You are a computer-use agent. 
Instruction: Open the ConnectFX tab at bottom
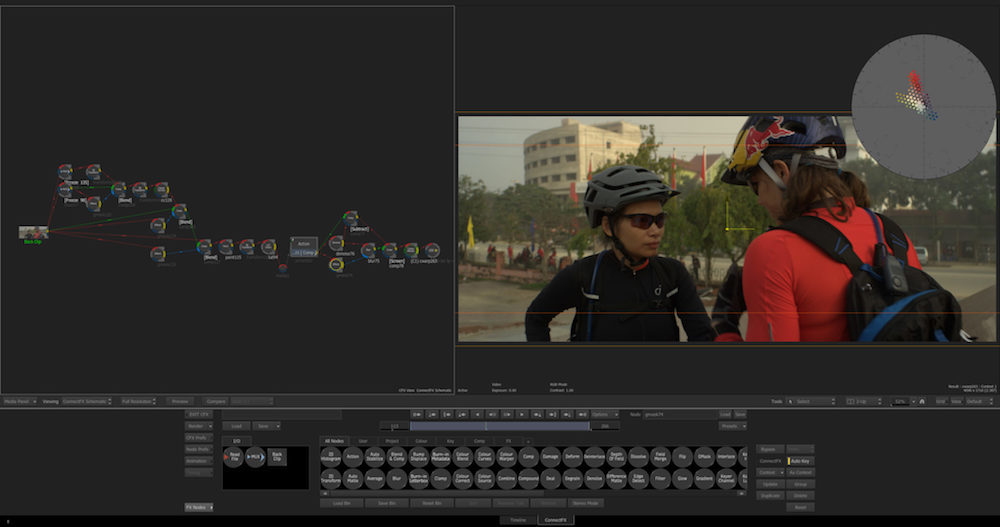pyautogui.click(x=555, y=520)
